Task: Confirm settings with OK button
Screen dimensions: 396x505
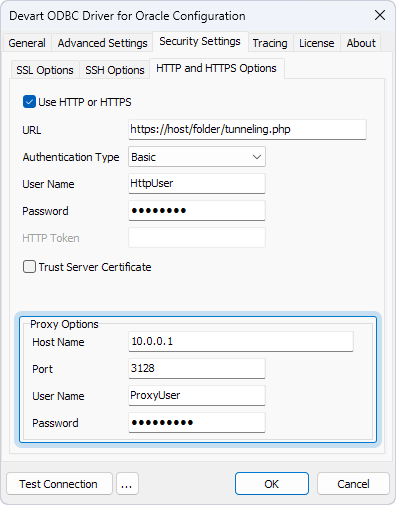Action: pos(272,484)
